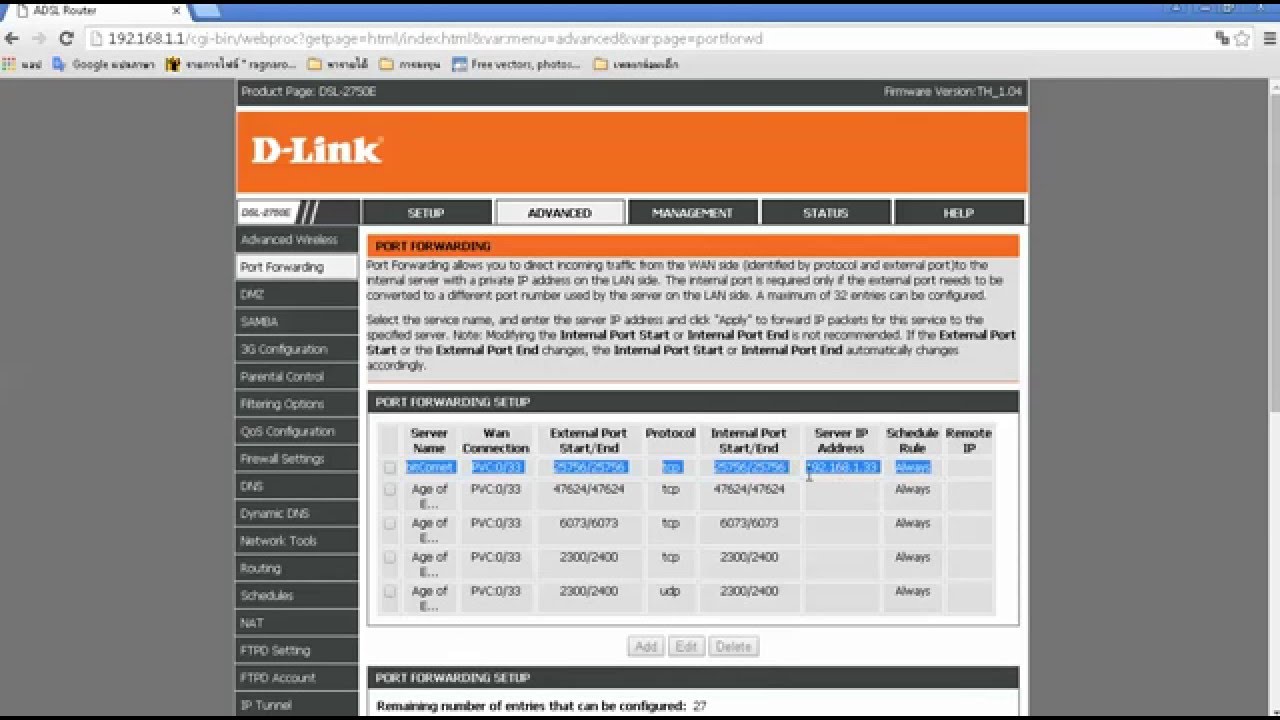Open NAT page in sidebar

pyautogui.click(x=297, y=622)
